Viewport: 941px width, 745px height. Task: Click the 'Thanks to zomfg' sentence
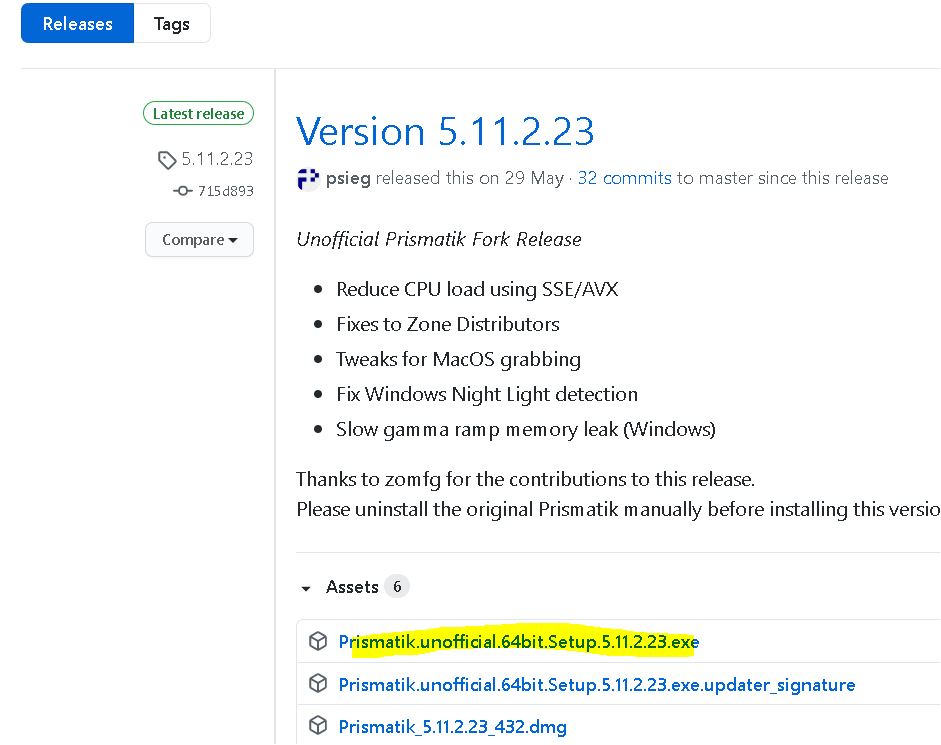point(525,479)
